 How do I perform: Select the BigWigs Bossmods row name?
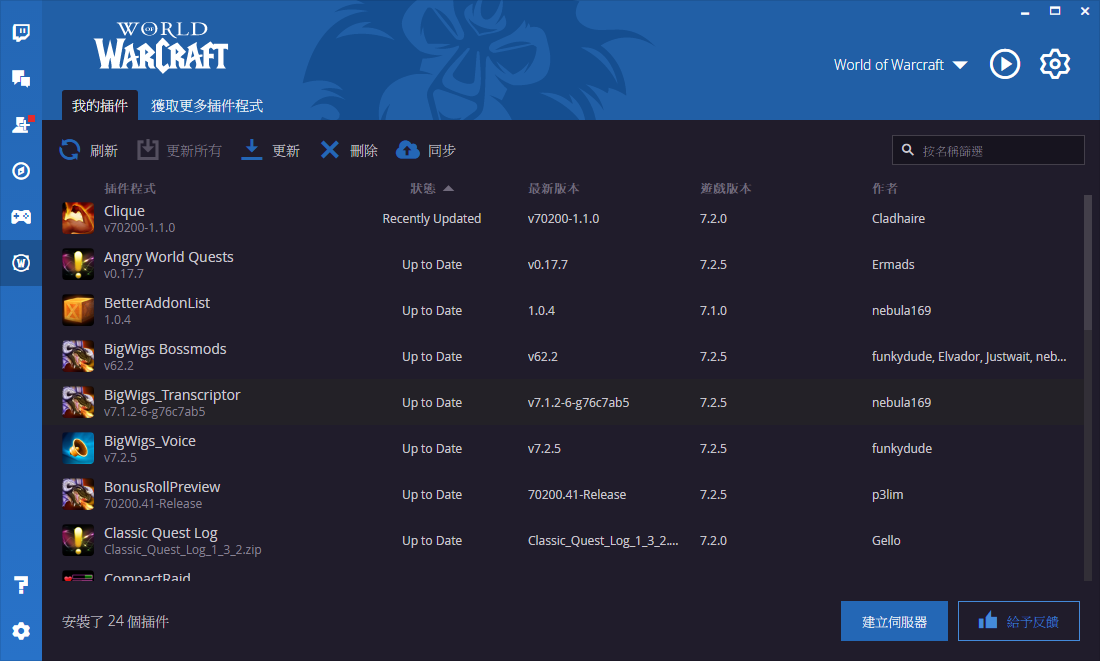tap(165, 349)
